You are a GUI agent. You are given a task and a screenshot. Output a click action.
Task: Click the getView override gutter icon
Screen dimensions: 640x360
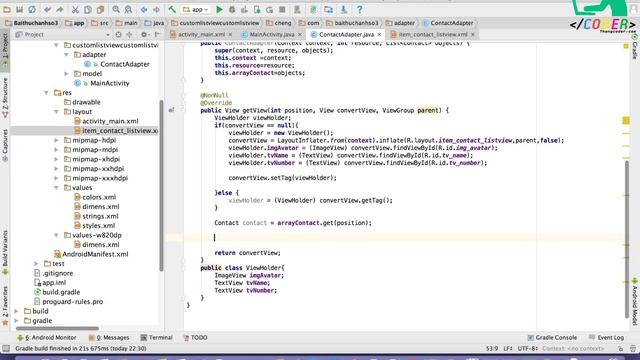click(171, 110)
